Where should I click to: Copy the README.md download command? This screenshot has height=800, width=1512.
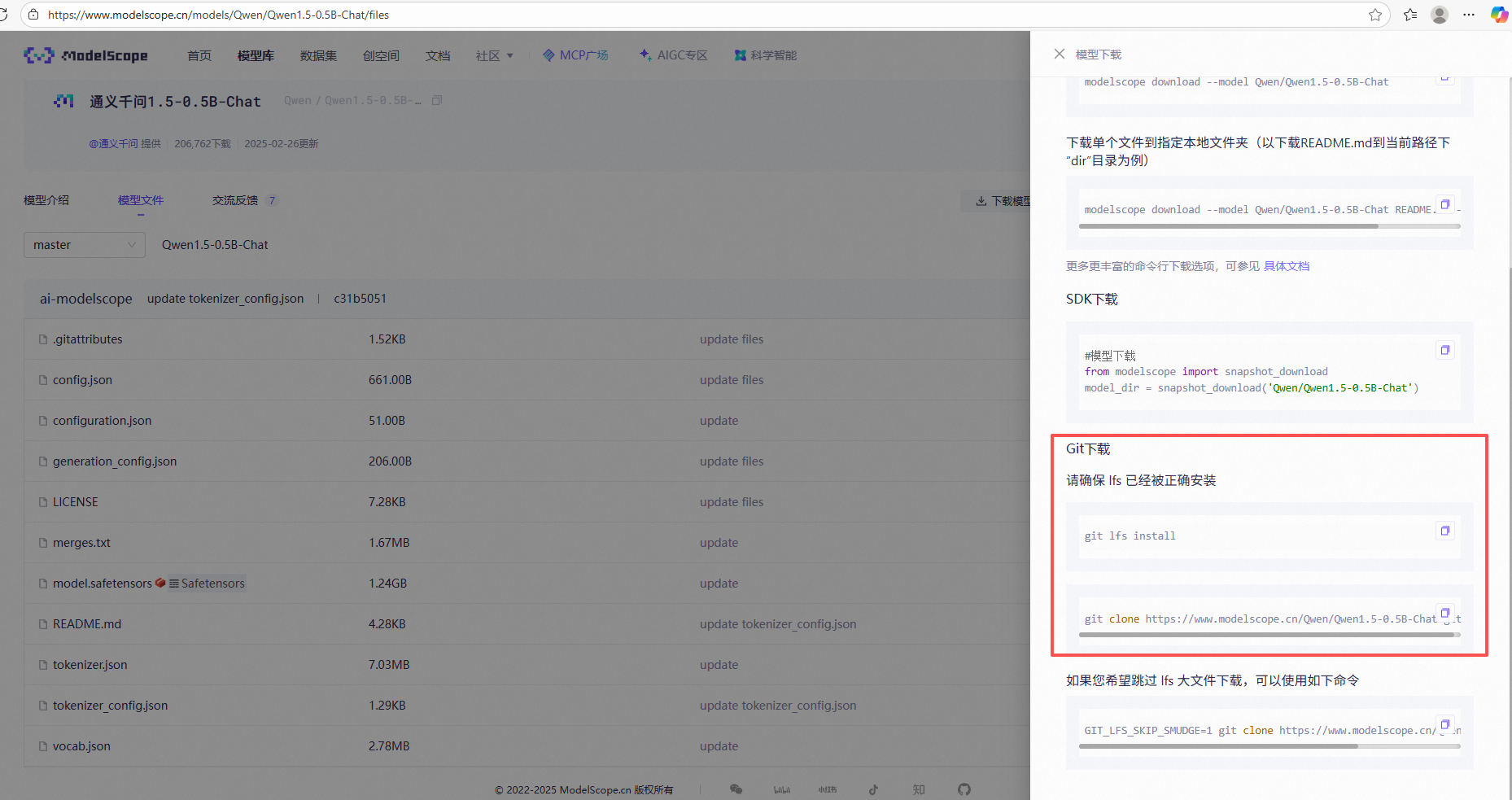tap(1444, 204)
